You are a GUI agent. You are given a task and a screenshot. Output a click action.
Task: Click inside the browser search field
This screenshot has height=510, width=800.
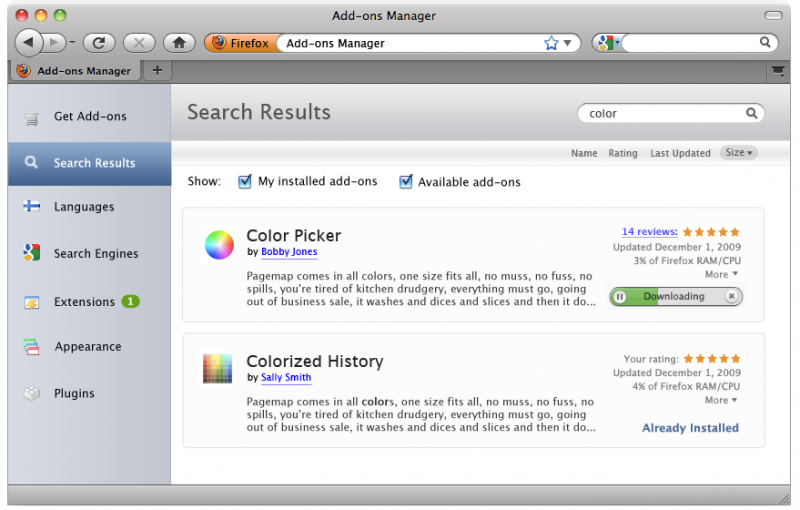tap(690, 43)
